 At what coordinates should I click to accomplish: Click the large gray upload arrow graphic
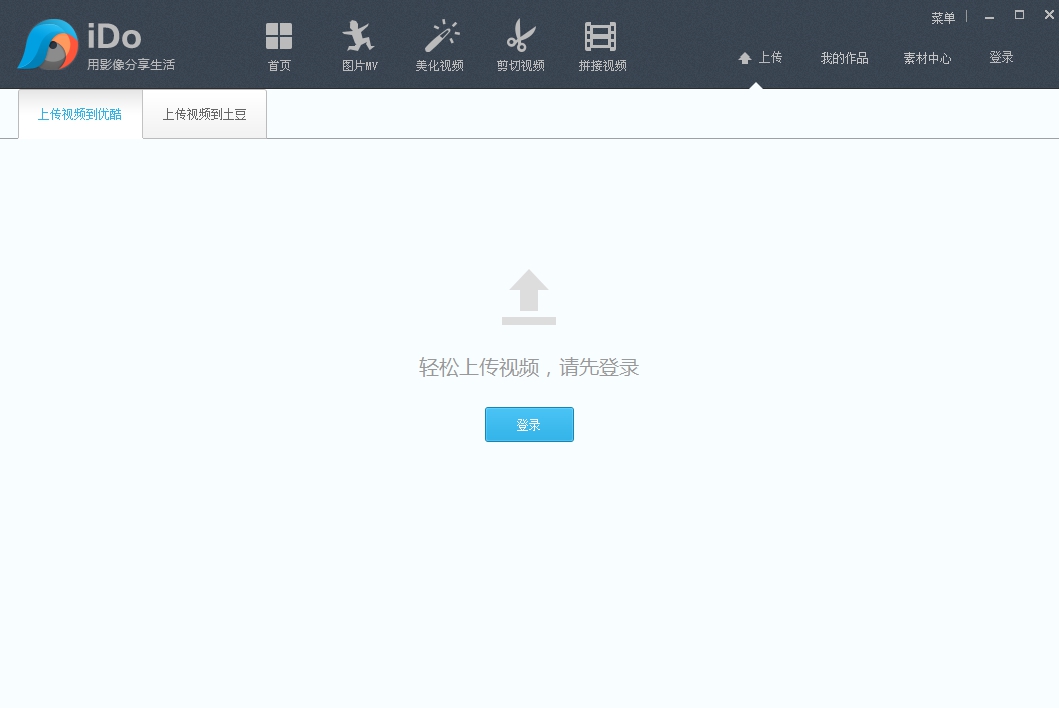[529, 297]
